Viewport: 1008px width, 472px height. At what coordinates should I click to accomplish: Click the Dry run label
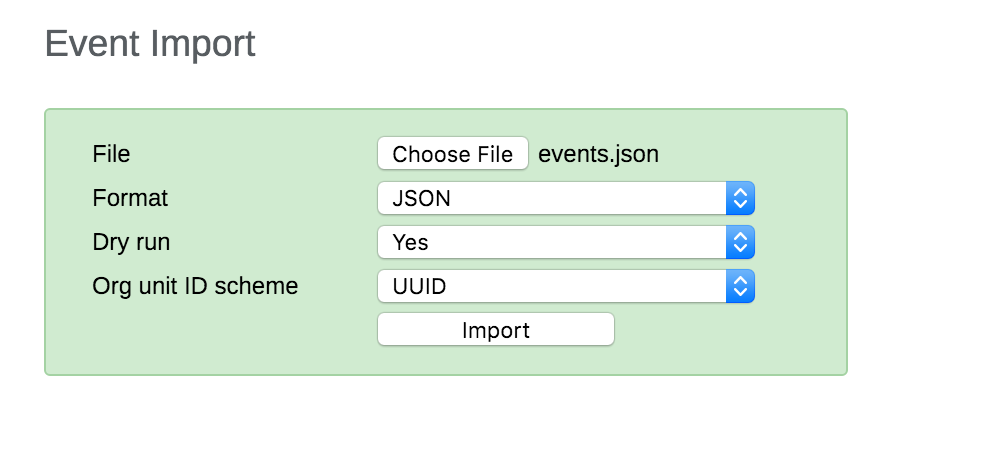coord(130,242)
